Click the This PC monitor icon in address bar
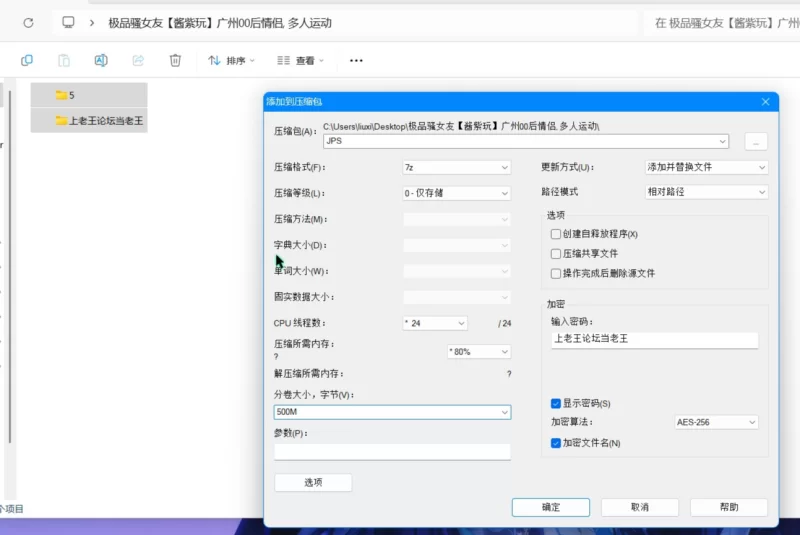 click(68, 22)
